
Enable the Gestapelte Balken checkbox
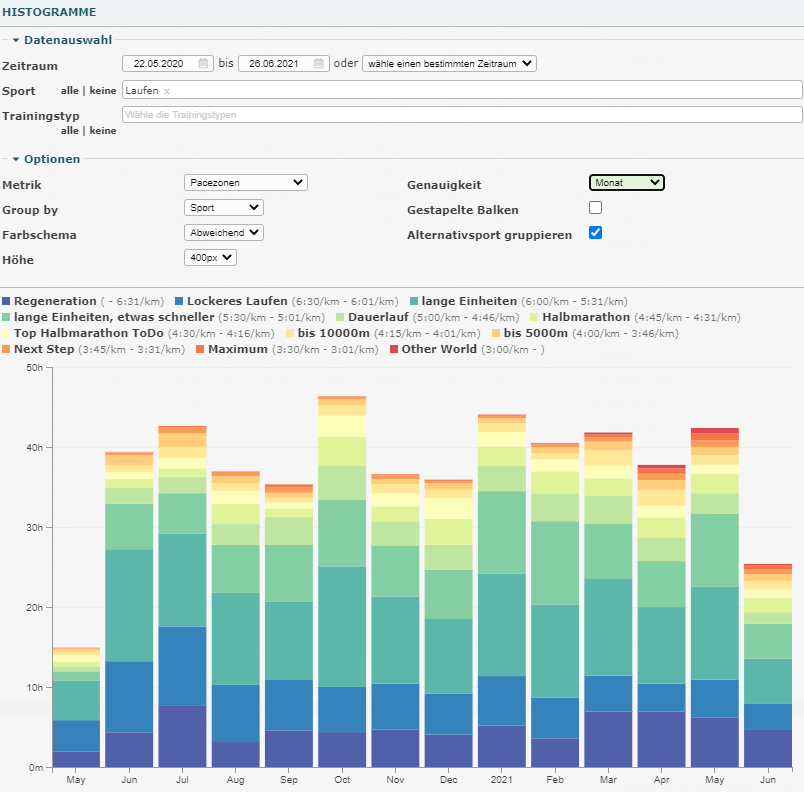coord(596,208)
